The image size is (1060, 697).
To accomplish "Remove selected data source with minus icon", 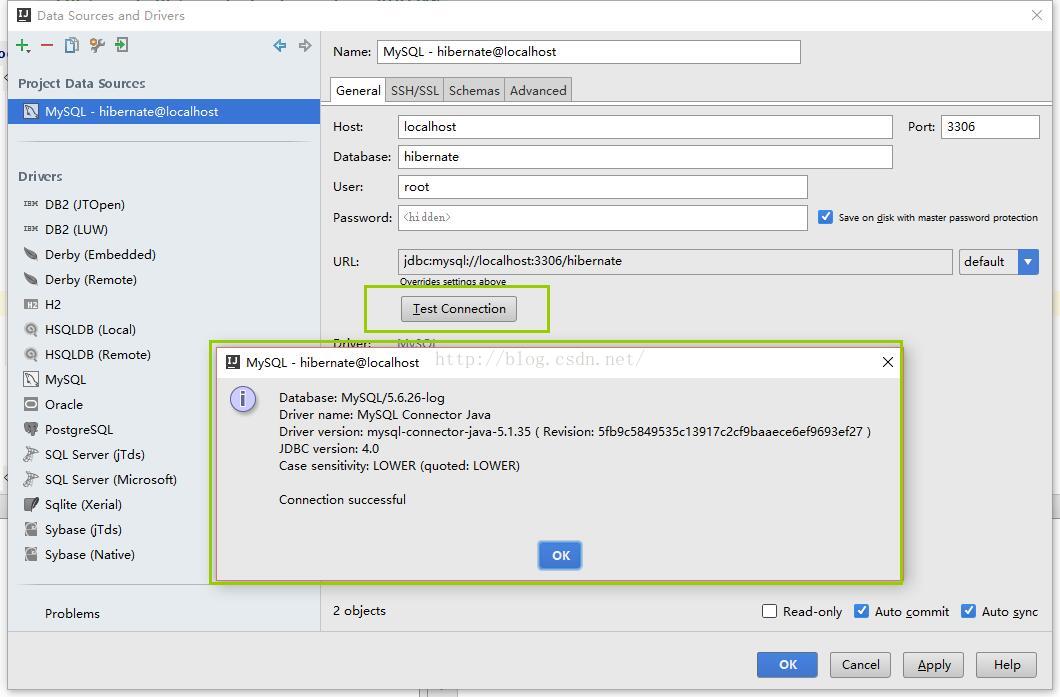I will click(47, 45).
